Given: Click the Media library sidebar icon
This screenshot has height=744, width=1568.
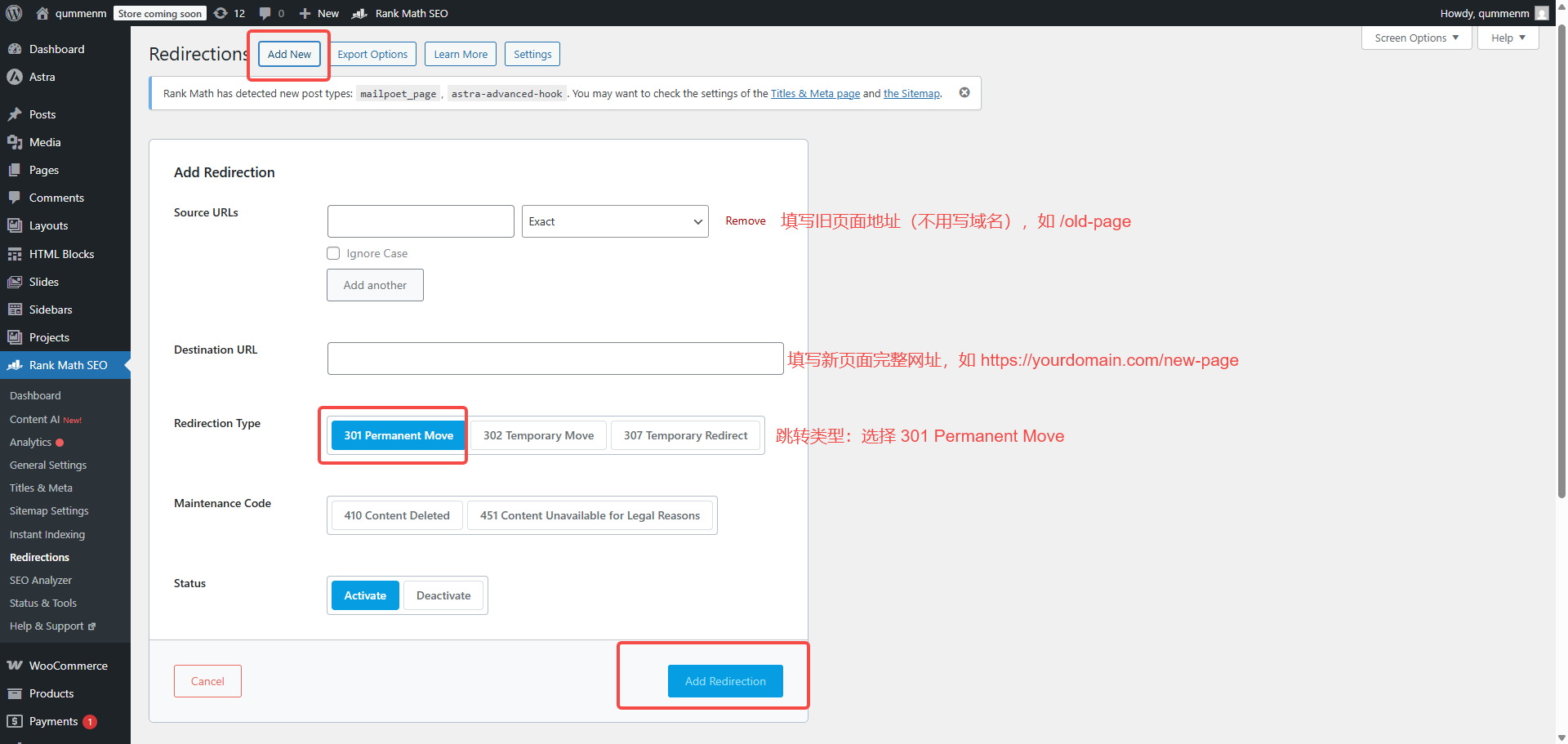Looking at the screenshot, I should point(15,142).
